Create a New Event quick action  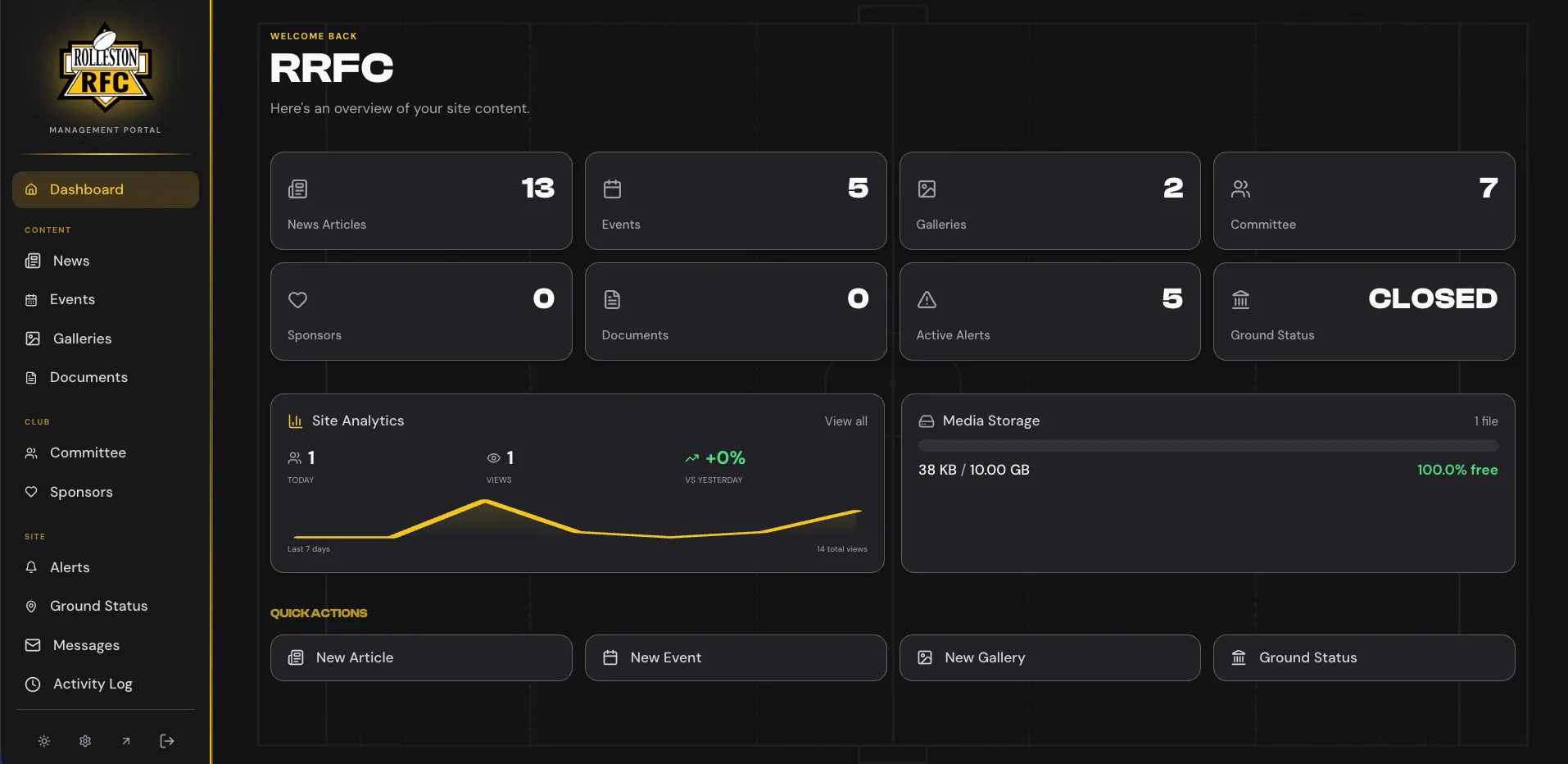(736, 657)
